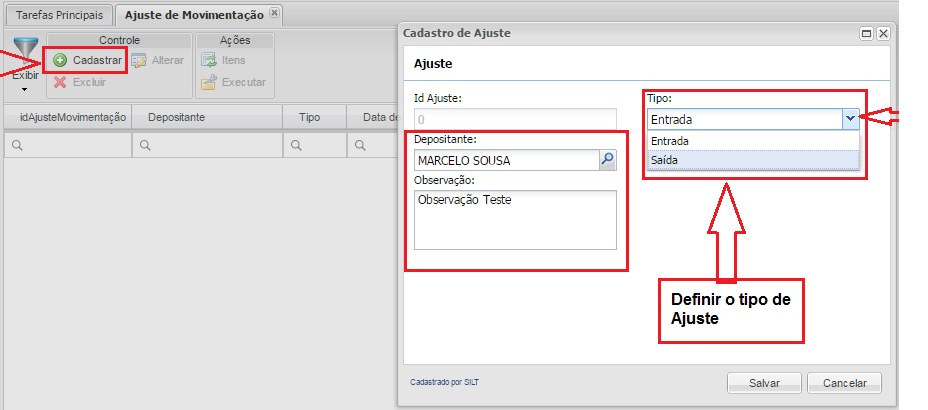Focus the Depositante input field
928x410 pixels.
(x=505, y=159)
